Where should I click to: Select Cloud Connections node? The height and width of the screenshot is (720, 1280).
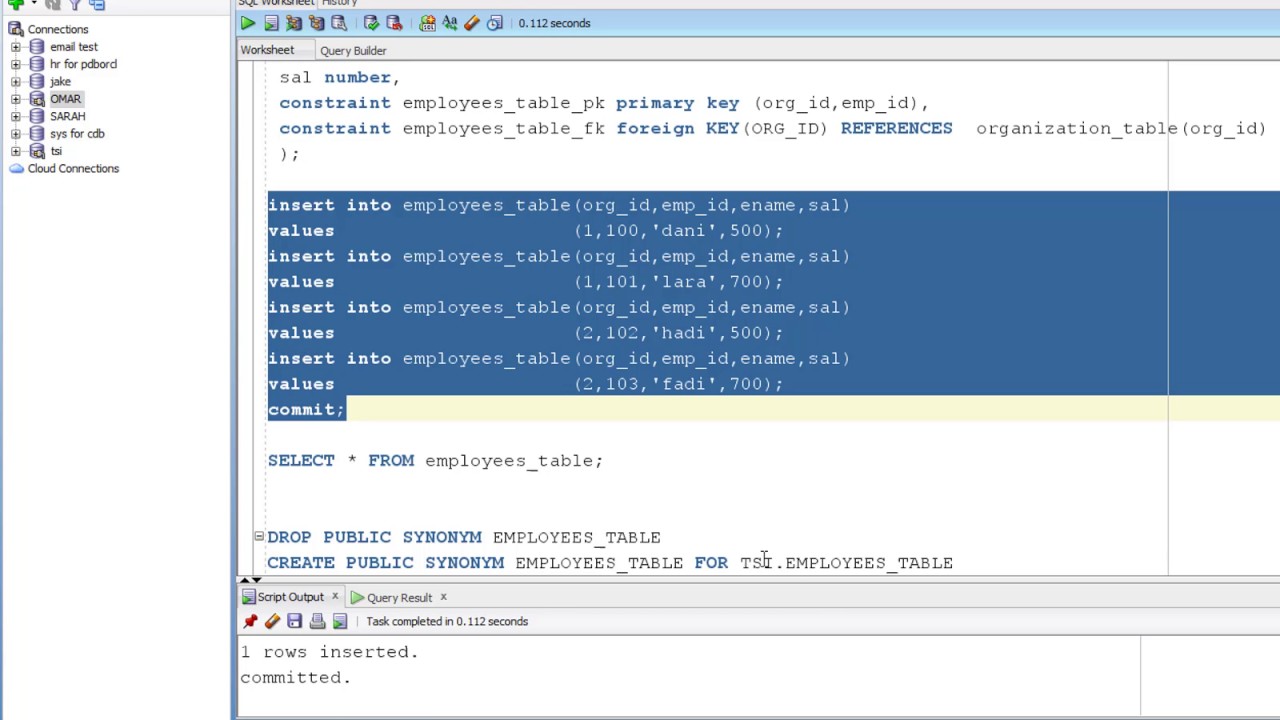(73, 168)
